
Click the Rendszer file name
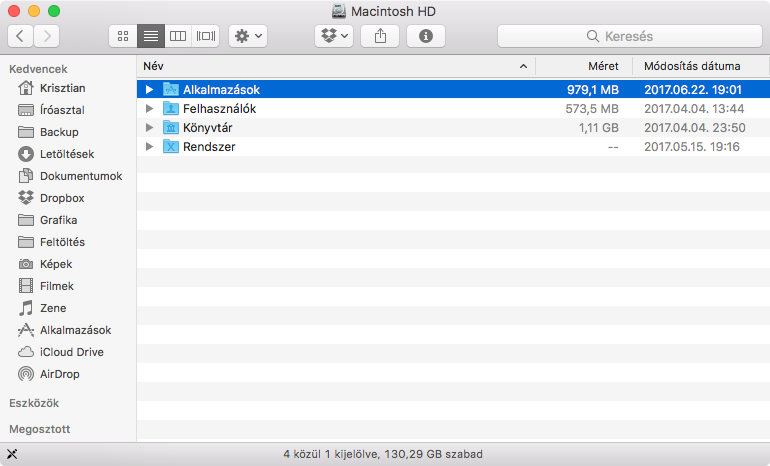[x=209, y=147]
